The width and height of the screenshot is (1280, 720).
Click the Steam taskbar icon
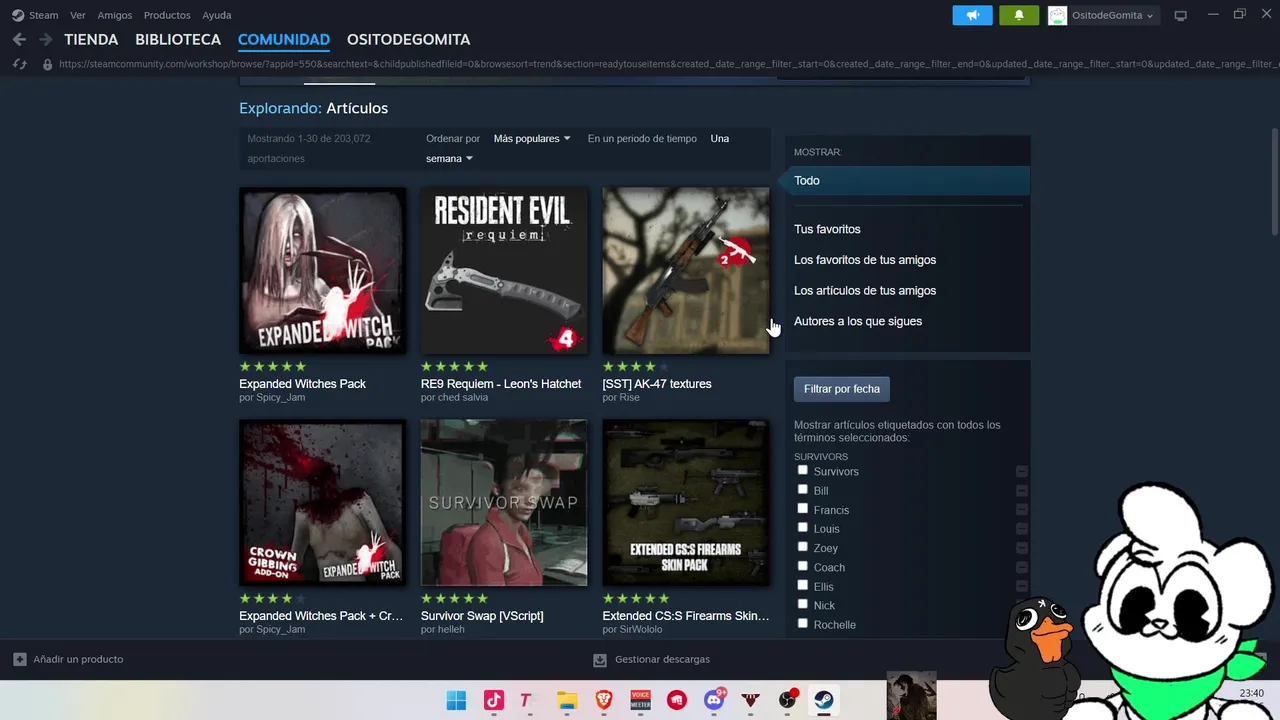[824, 700]
